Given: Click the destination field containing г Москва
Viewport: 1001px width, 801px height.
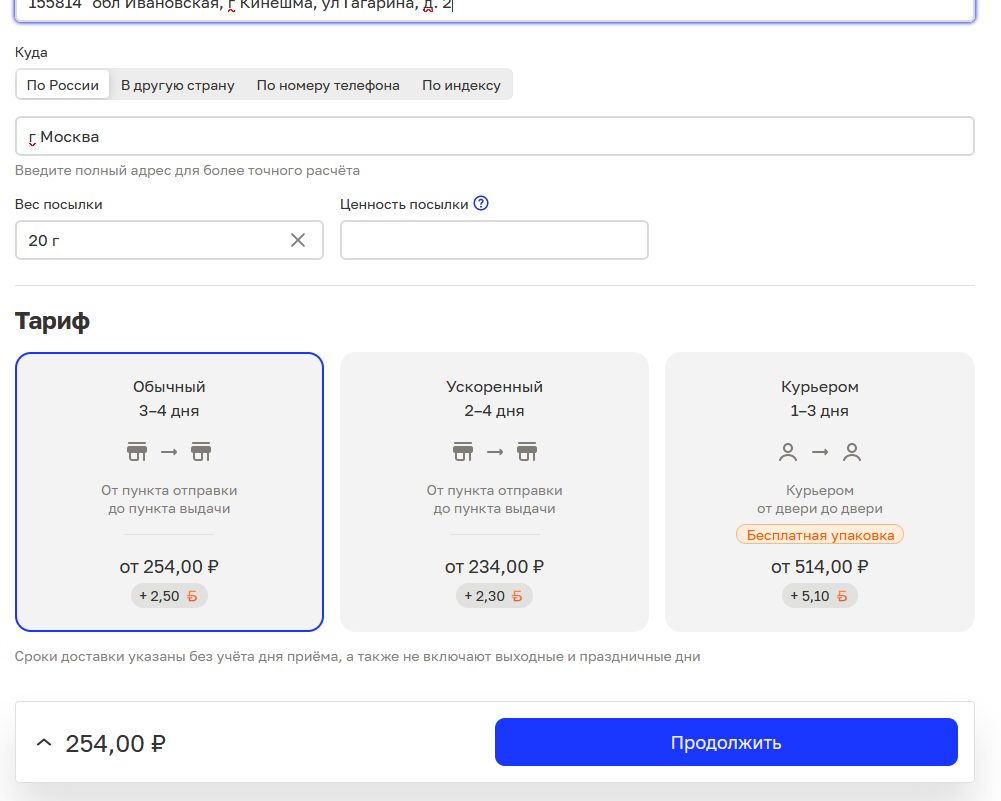Looking at the screenshot, I should click(x=494, y=137).
